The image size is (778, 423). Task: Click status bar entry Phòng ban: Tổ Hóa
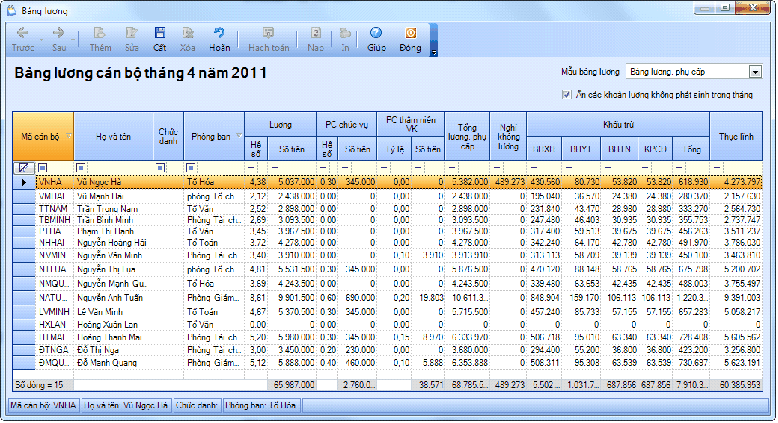coord(260,406)
